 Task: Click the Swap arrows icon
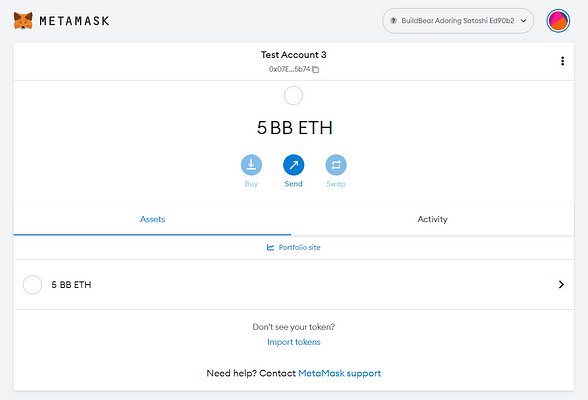(x=336, y=165)
